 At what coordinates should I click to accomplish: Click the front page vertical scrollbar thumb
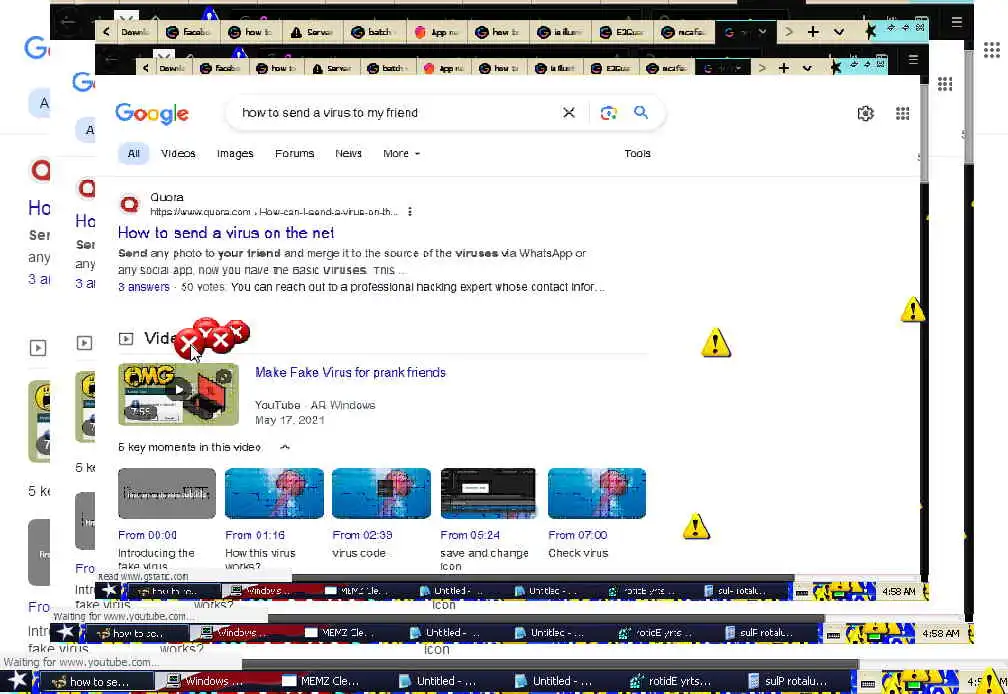pos(924,132)
